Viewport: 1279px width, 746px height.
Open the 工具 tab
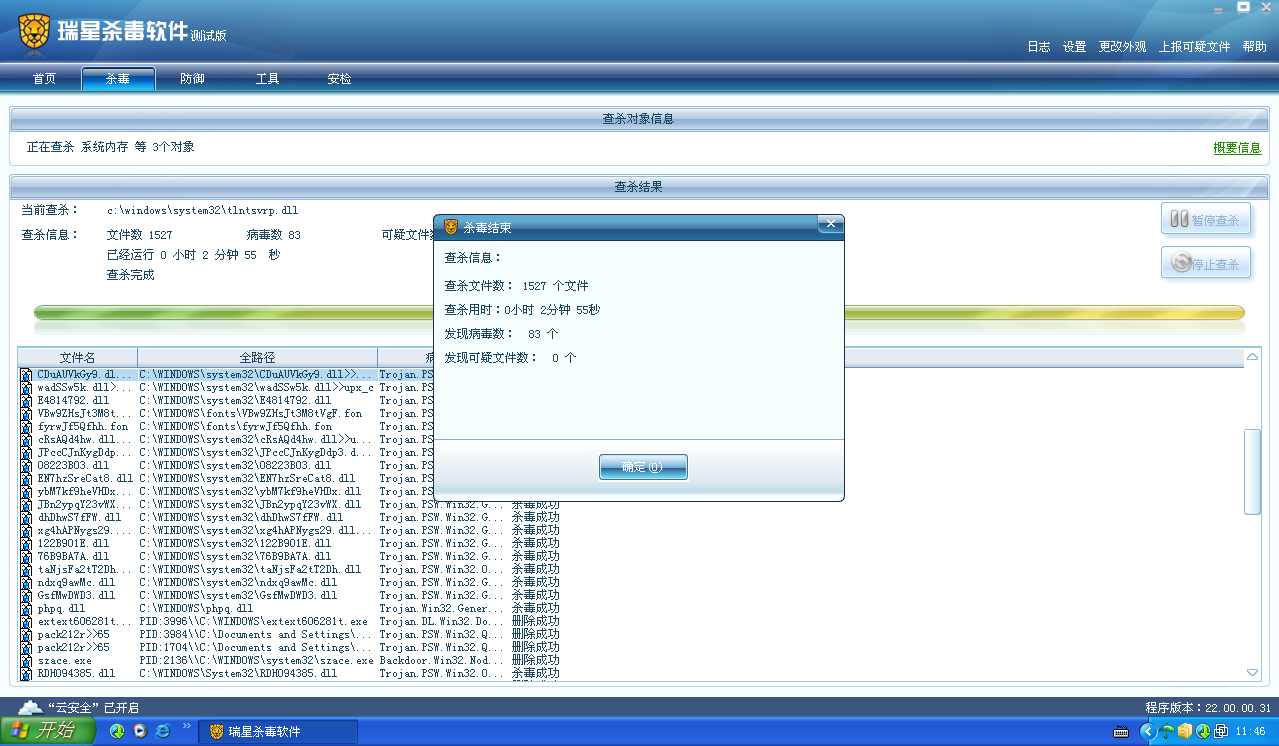(267, 79)
